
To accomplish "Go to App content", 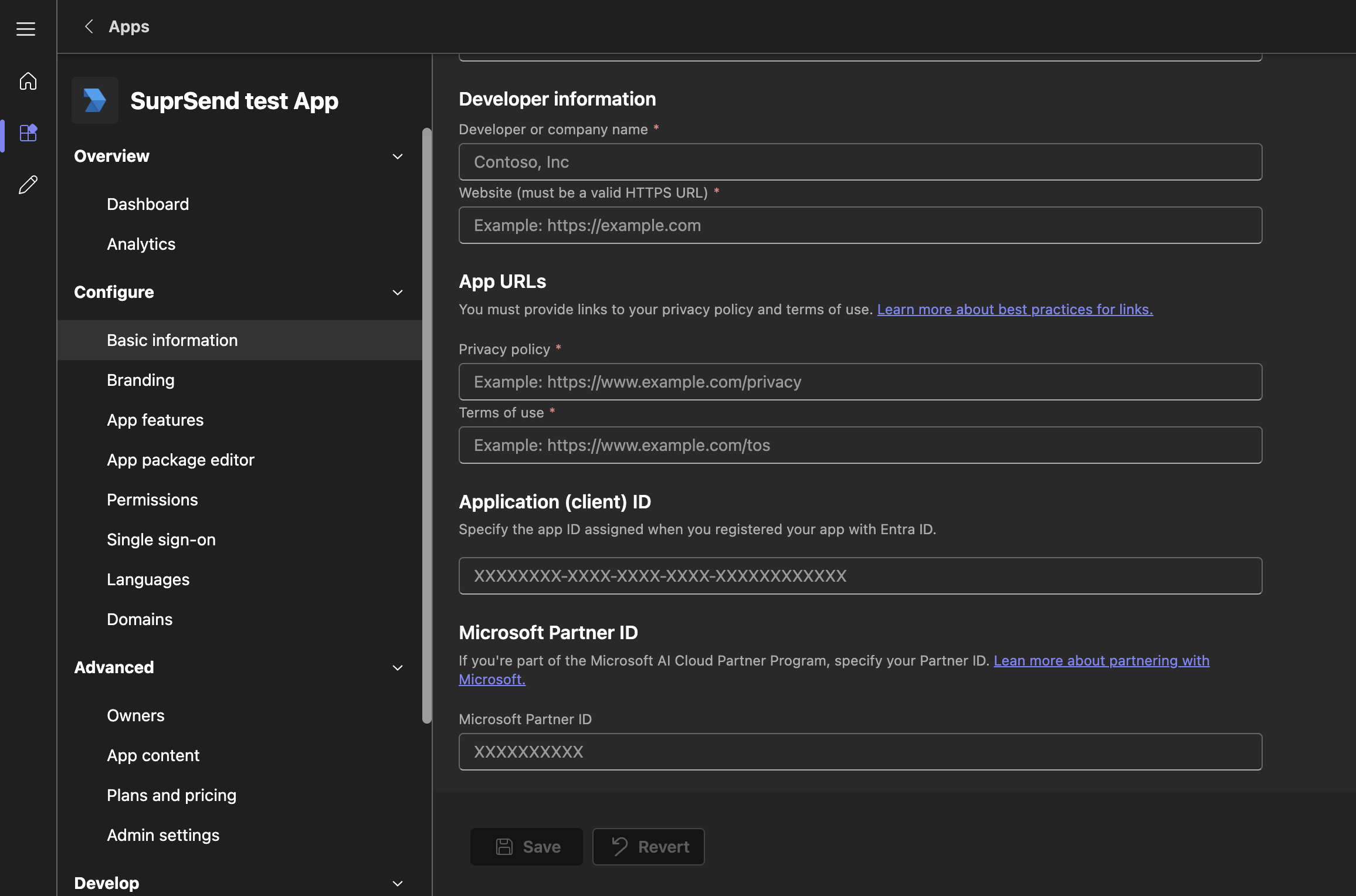I will pyautogui.click(x=152, y=755).
